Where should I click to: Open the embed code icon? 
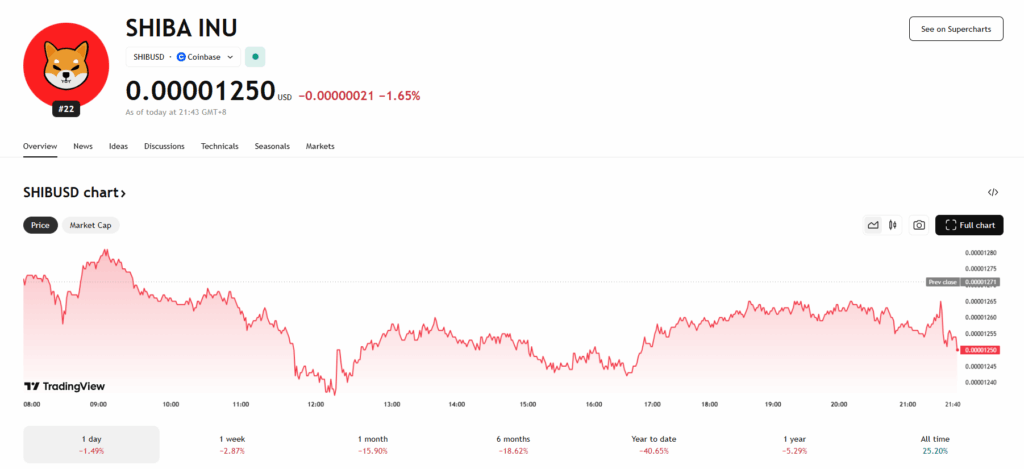tap(993, 192)
